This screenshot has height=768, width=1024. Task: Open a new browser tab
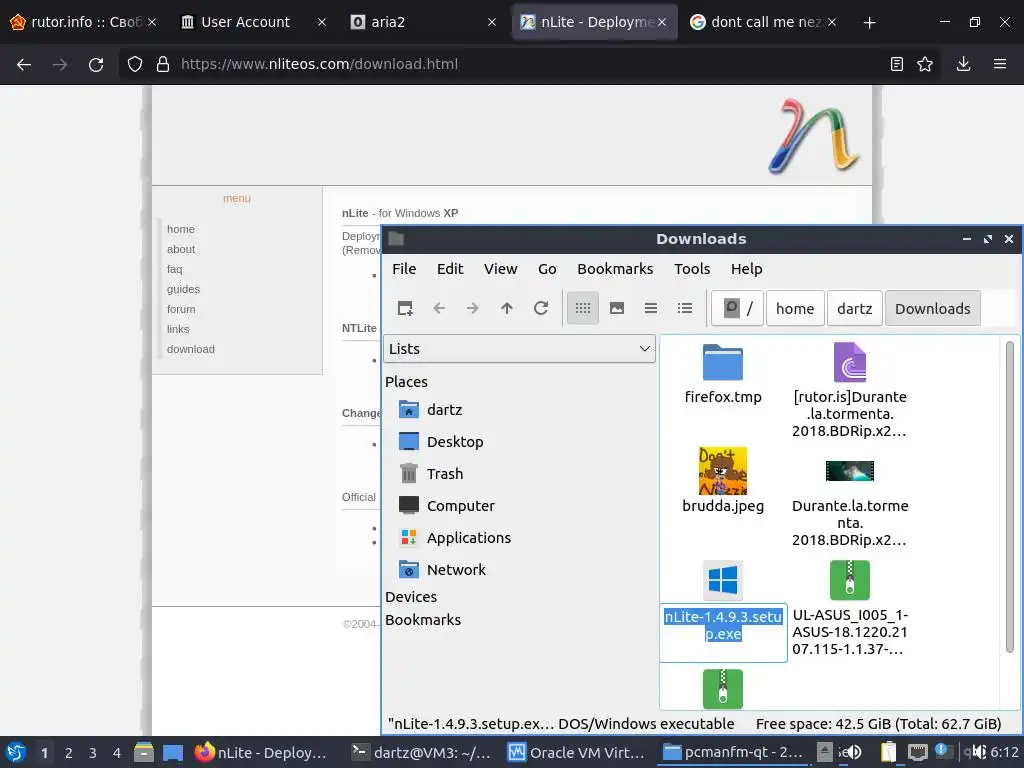tap(869, 23)
